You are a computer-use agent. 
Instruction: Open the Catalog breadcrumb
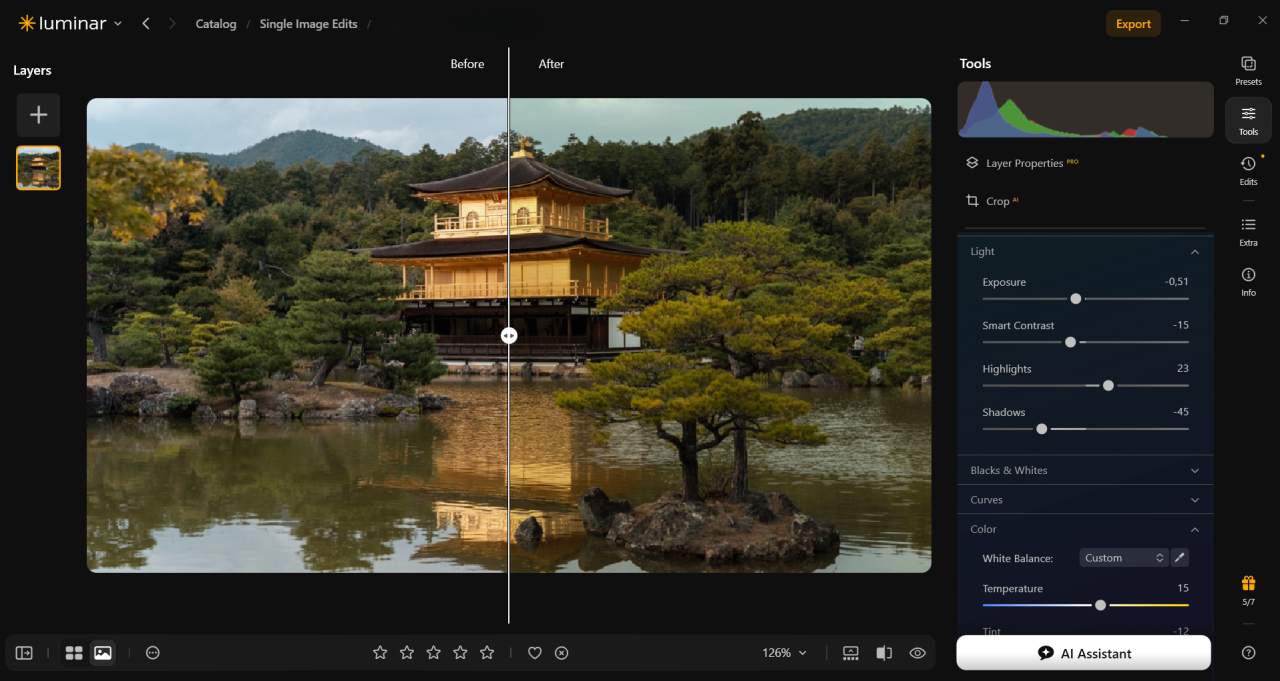[x=216, y=24]
